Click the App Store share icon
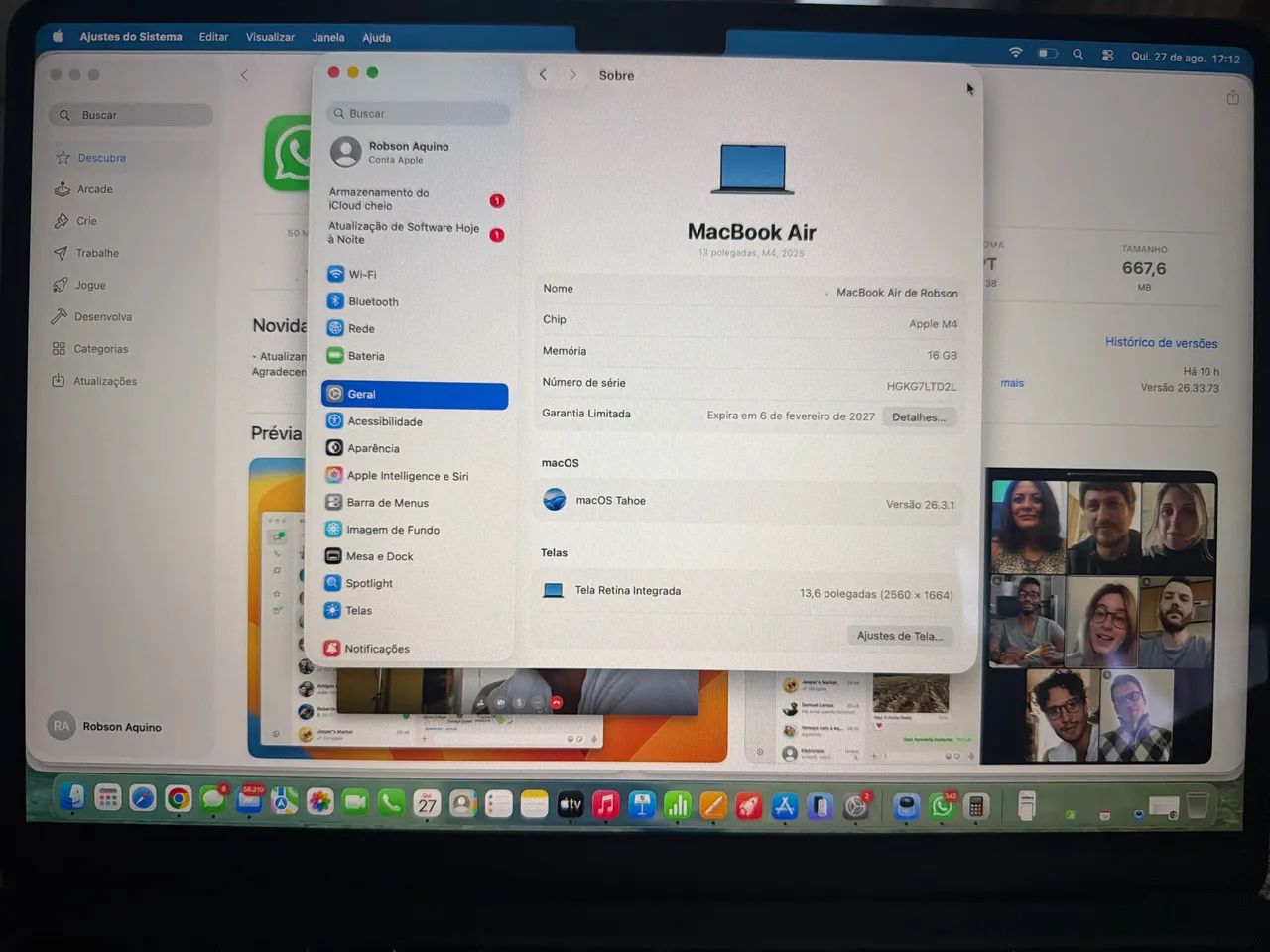 [x=1232, y=97]
